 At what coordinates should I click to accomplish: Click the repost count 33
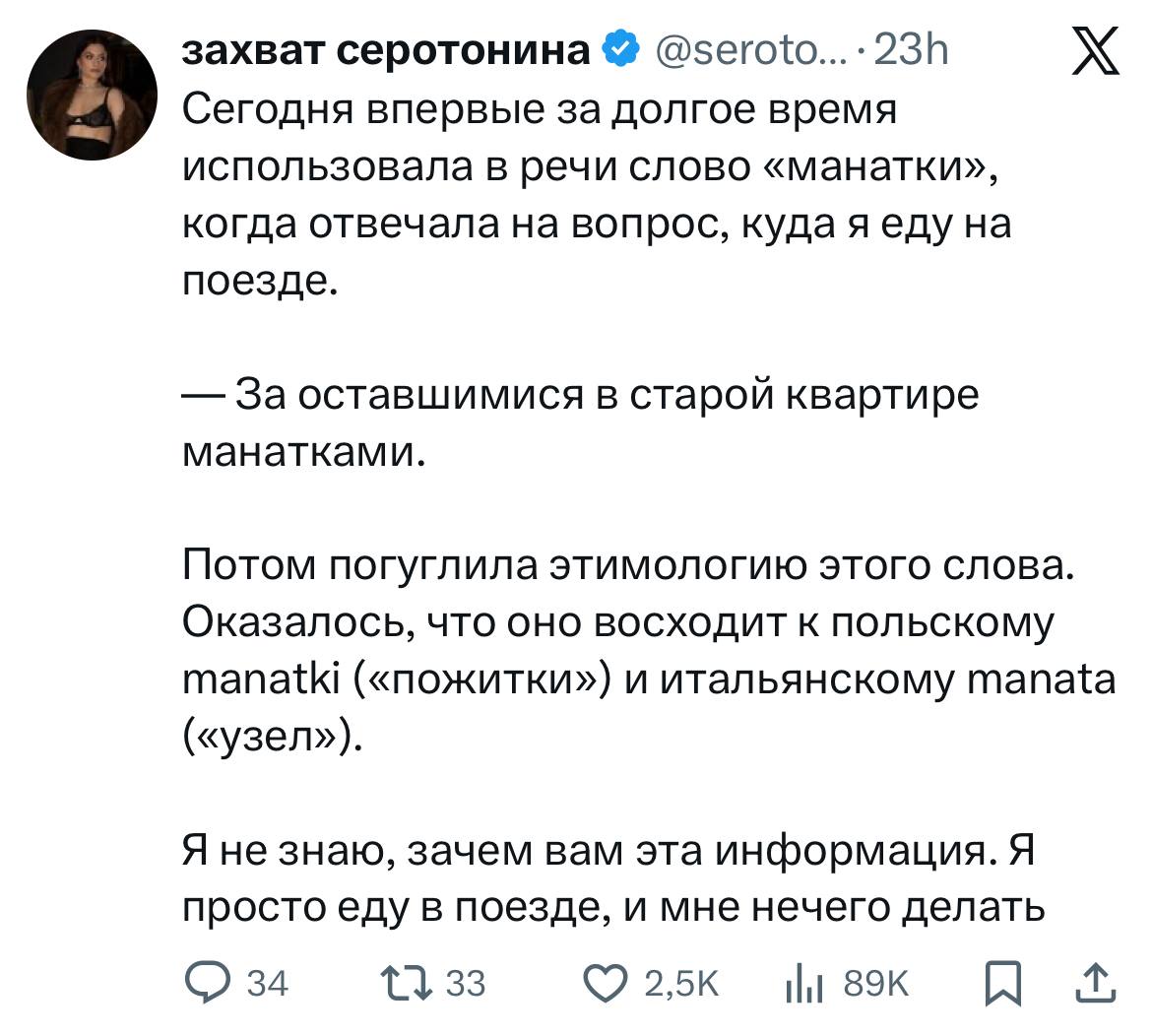click(467, 984)
